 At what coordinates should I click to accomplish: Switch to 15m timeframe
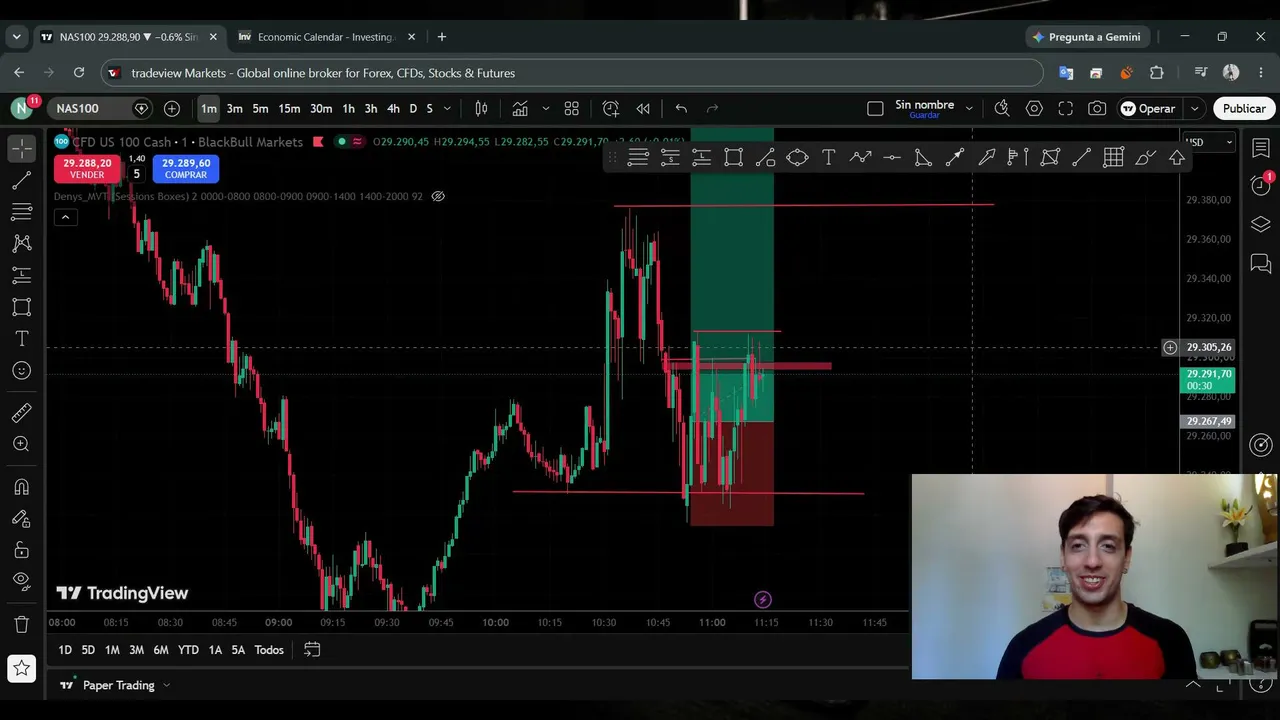[x=289, y=108]
